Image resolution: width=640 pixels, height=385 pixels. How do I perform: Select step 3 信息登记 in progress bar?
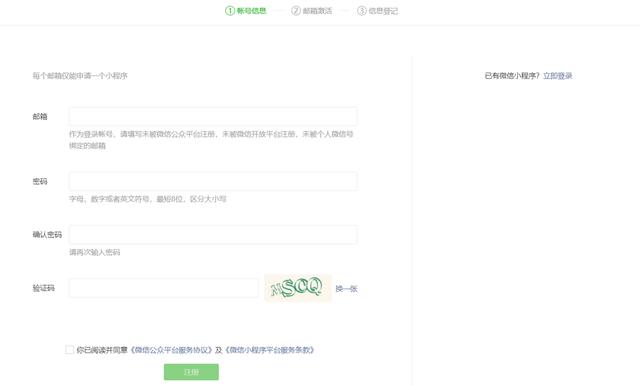[x=378, y=11]
